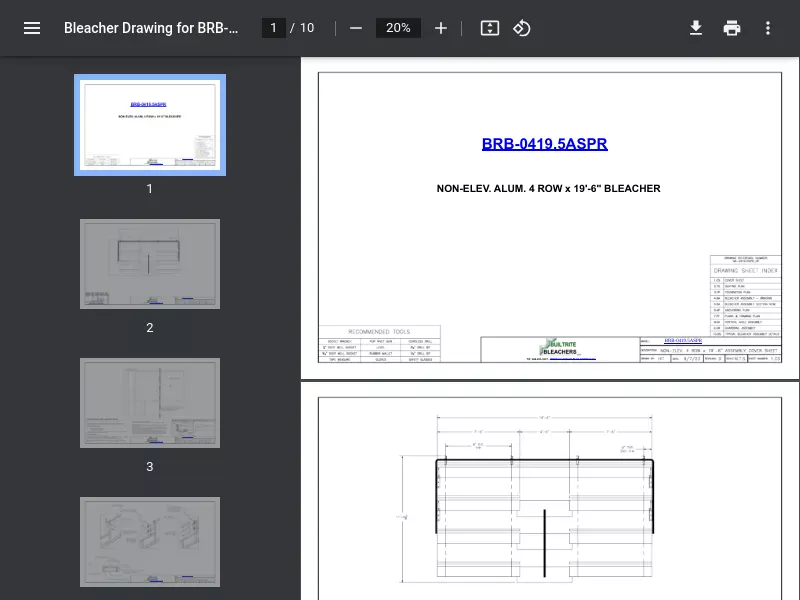Download the PDF file
Screen dimensions: 800x600
point(696,28)
